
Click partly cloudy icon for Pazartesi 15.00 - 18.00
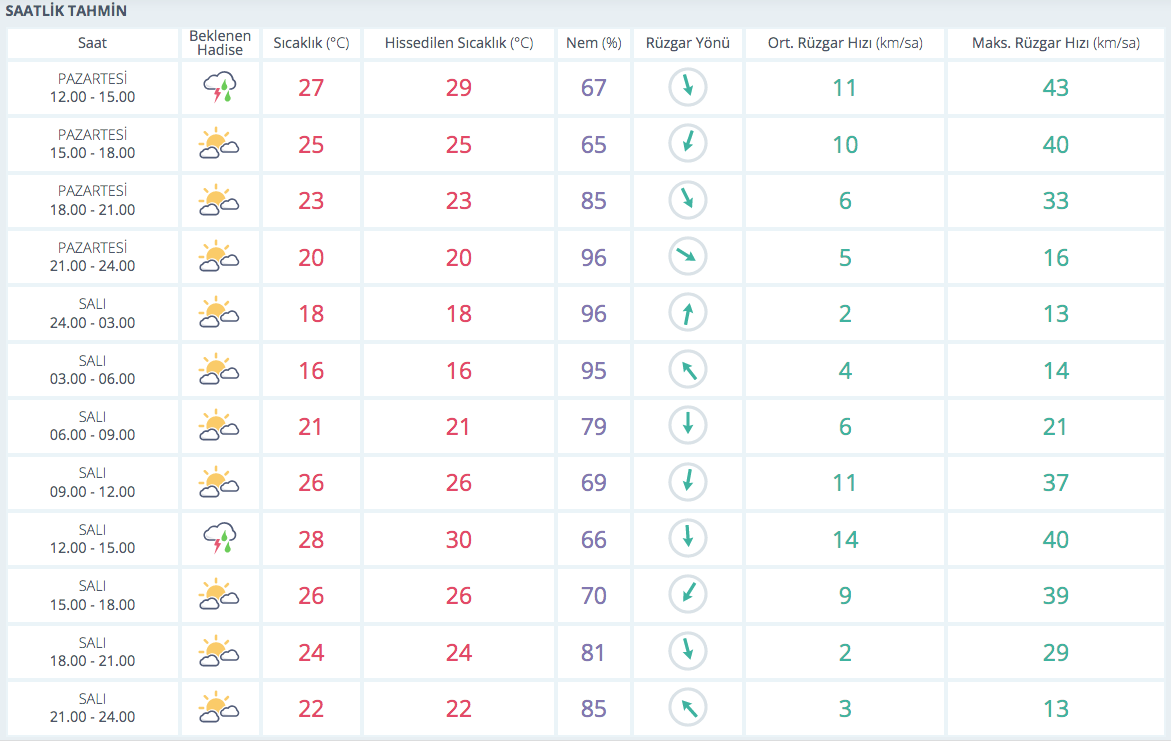point(219,145)
